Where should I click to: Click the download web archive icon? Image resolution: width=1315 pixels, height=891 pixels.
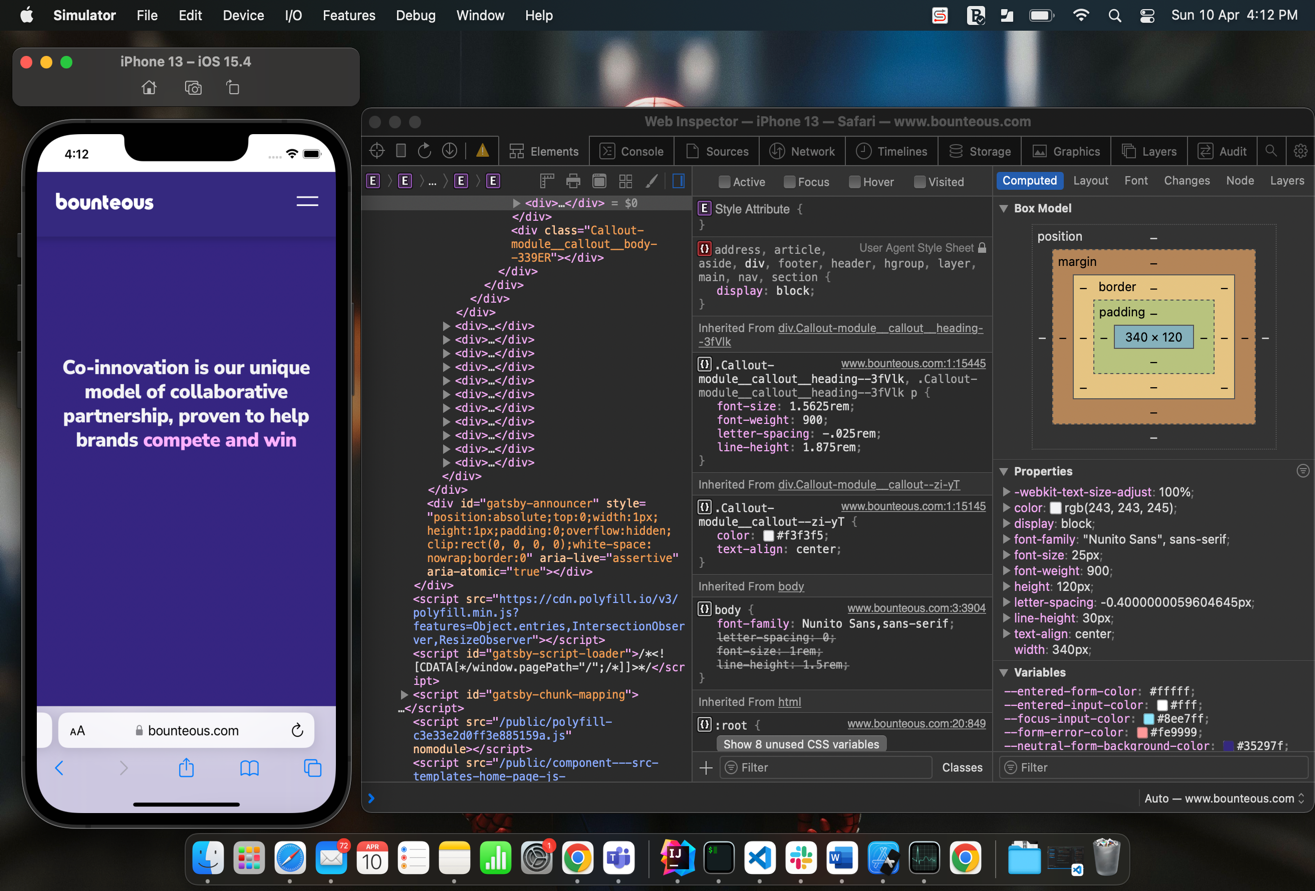pyautogui.click(x=450, y=151)
